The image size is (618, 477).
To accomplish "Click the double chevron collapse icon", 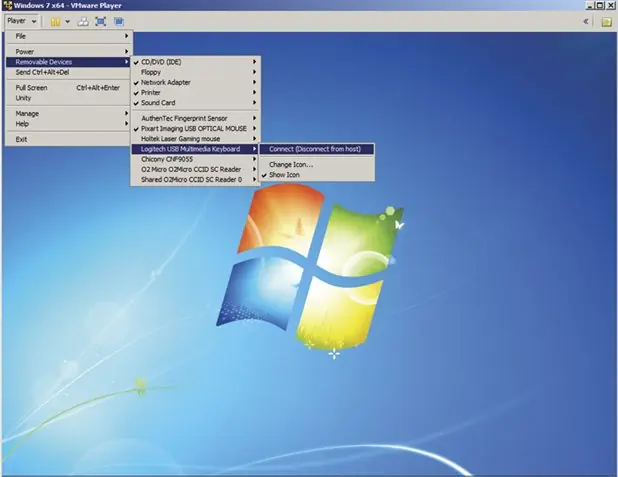I will tap(586, 22).
